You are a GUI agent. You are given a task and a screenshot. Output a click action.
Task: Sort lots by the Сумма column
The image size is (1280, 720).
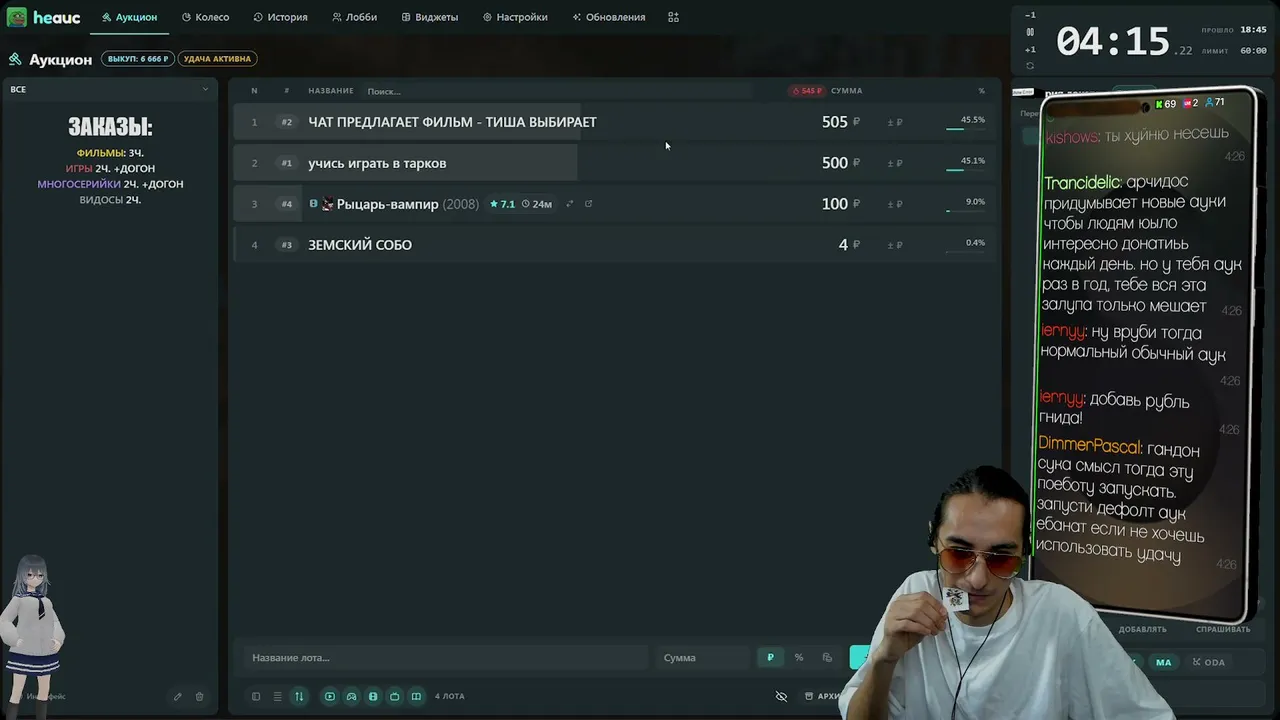click(846, 91)
